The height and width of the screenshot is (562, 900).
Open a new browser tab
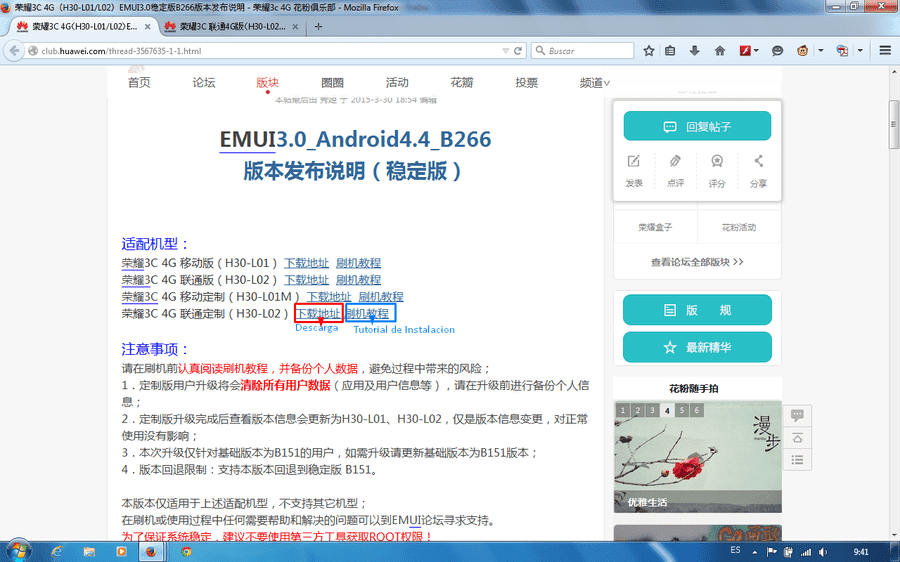click(x=319, y=26)
